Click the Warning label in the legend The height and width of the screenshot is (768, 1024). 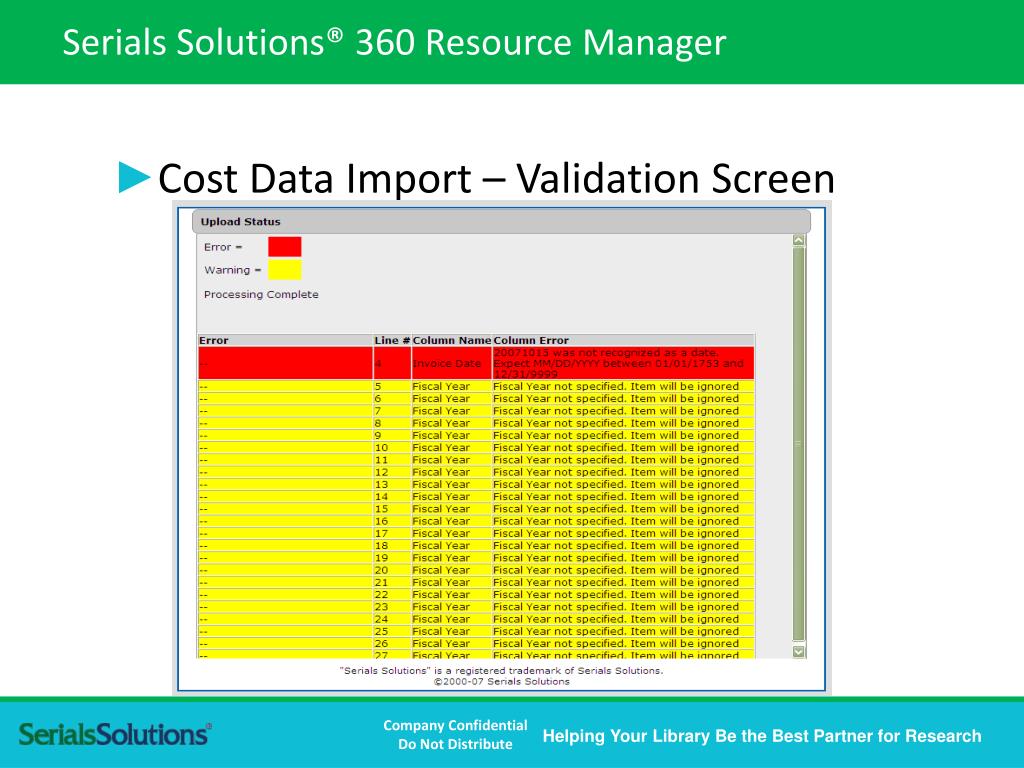click(232, 270)
